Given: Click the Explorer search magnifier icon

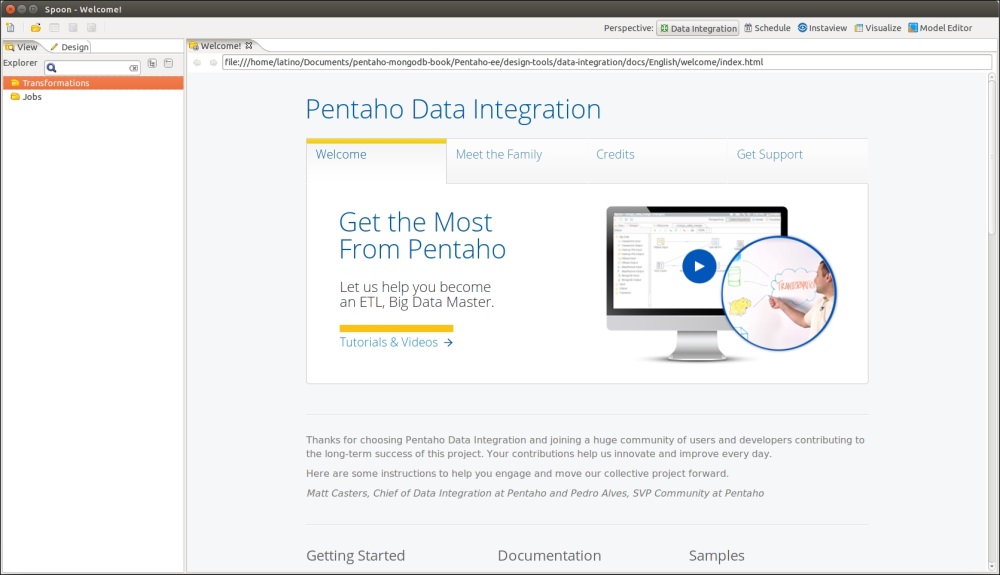Looking at the screenshot, I should point(52,68).
